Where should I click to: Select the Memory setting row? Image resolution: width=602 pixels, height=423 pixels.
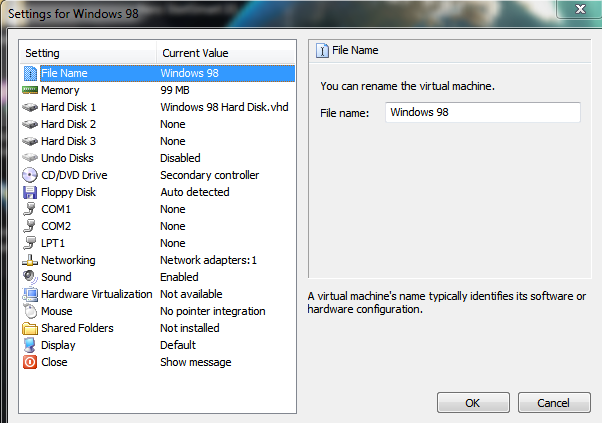click(157, 90)
